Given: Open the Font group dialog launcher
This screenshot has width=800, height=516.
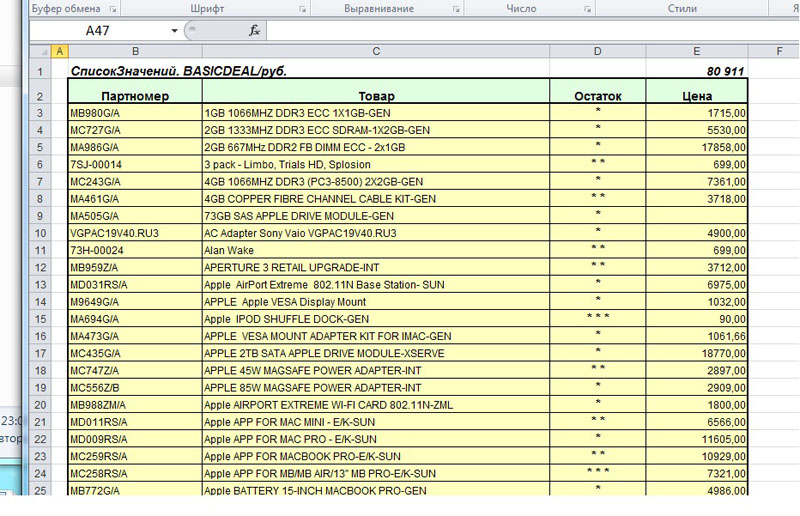Looking at the screenshot, I should coord(303,9).
